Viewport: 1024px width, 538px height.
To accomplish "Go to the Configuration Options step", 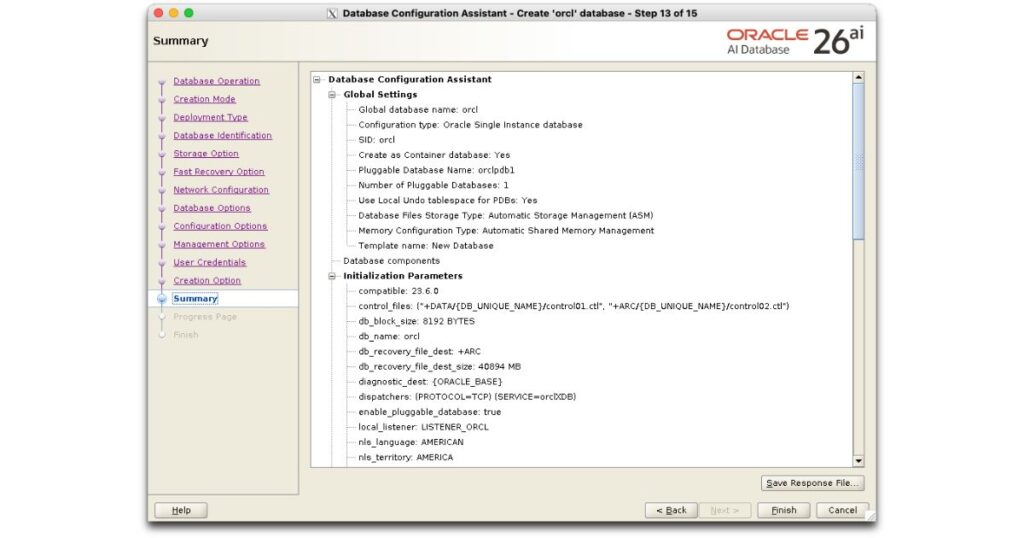I will [220, 226].
